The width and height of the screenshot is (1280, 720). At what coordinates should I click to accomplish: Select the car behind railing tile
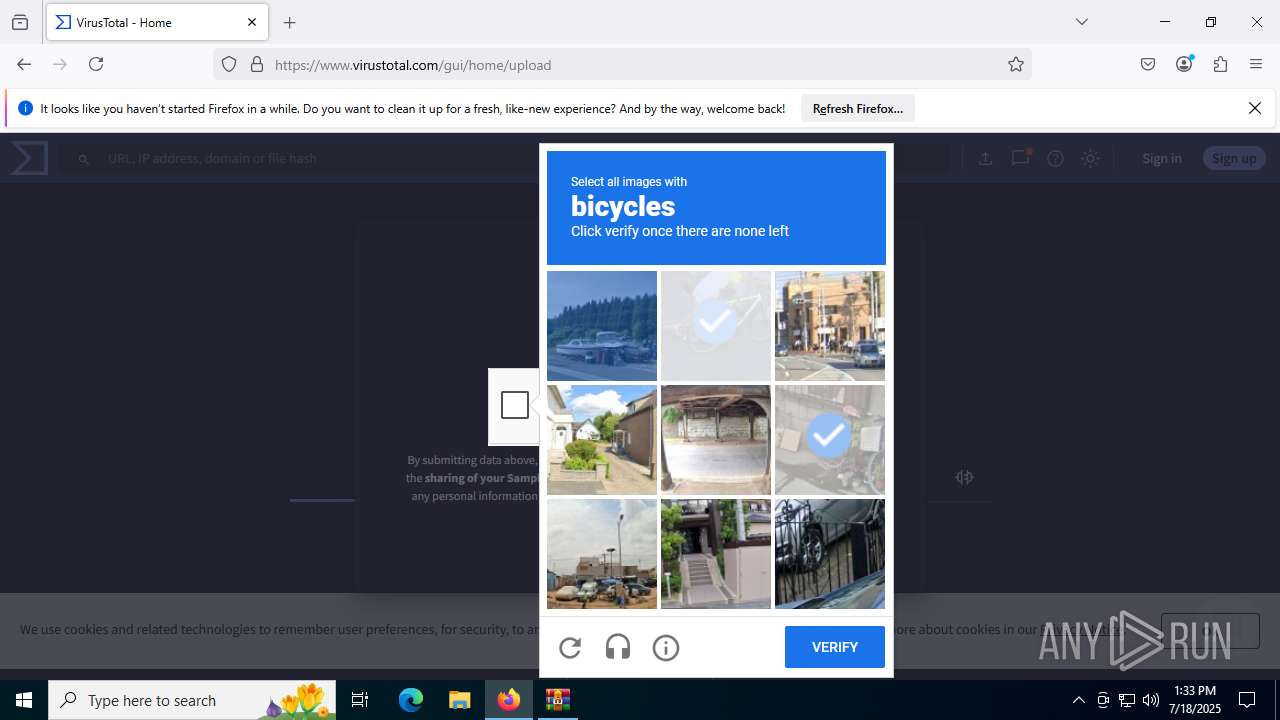pyautogui.click(x=830, y=554)
